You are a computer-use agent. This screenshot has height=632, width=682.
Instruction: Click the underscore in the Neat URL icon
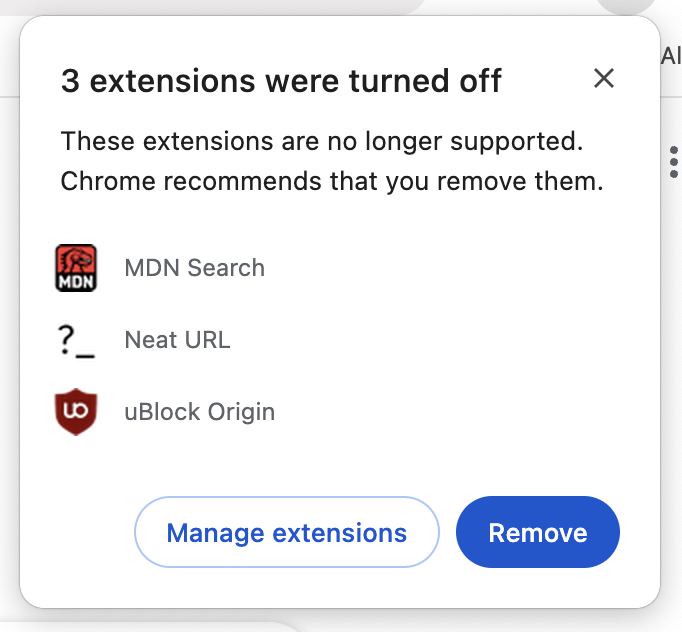tap(85, 357)
